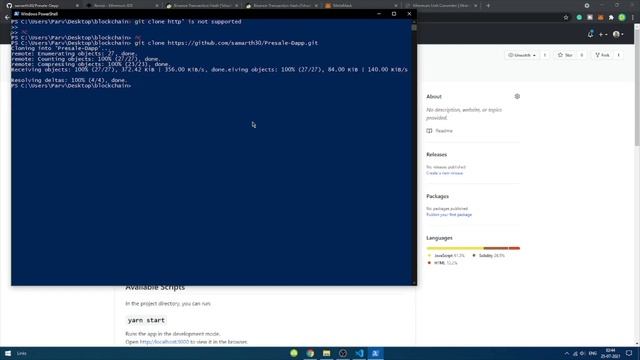Open Visual Studio Code from the taskbar

[359, 353]
